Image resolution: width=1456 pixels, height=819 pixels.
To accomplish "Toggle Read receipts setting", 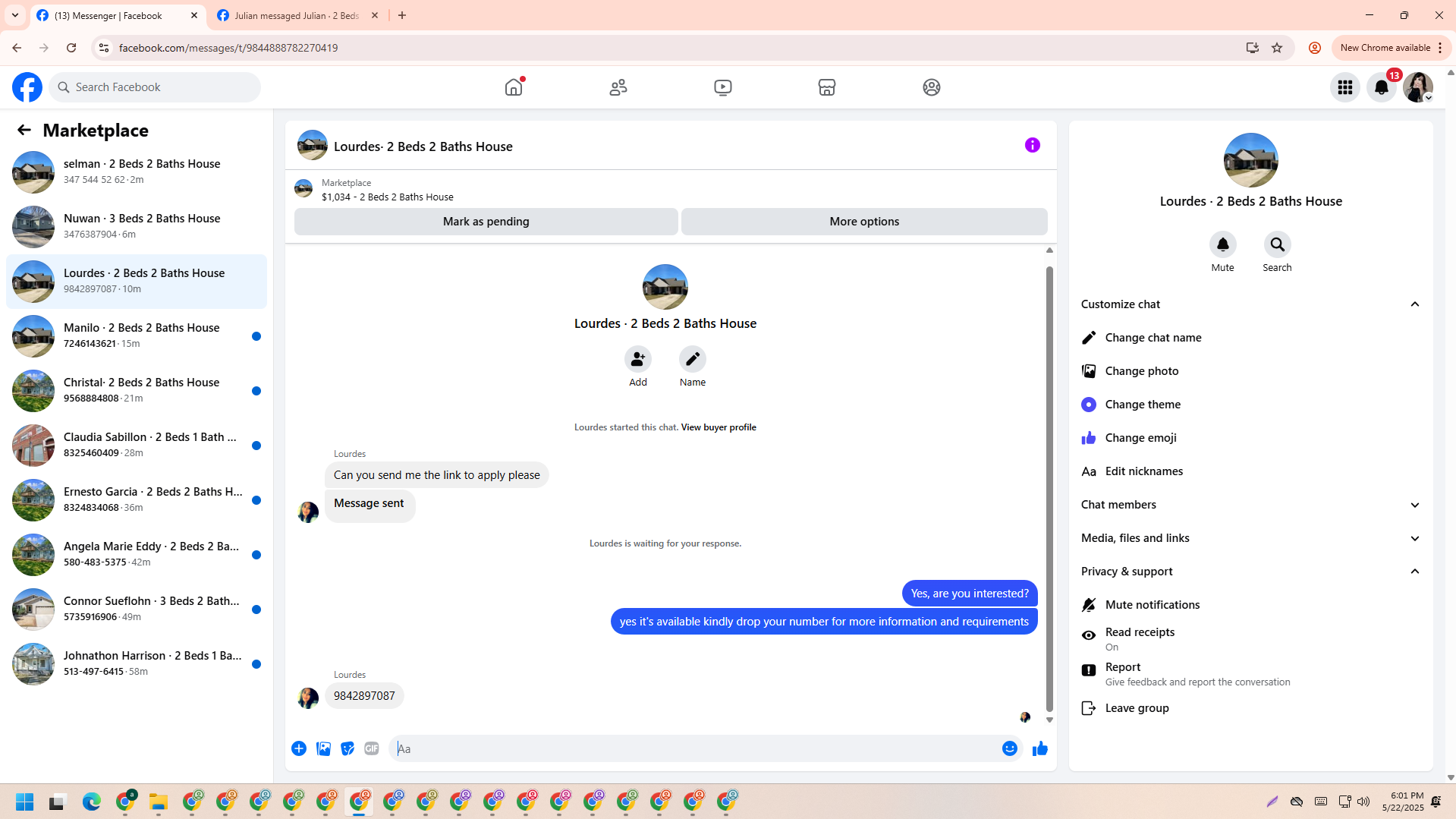I will pyautogui.click(x=1250, y=639).
